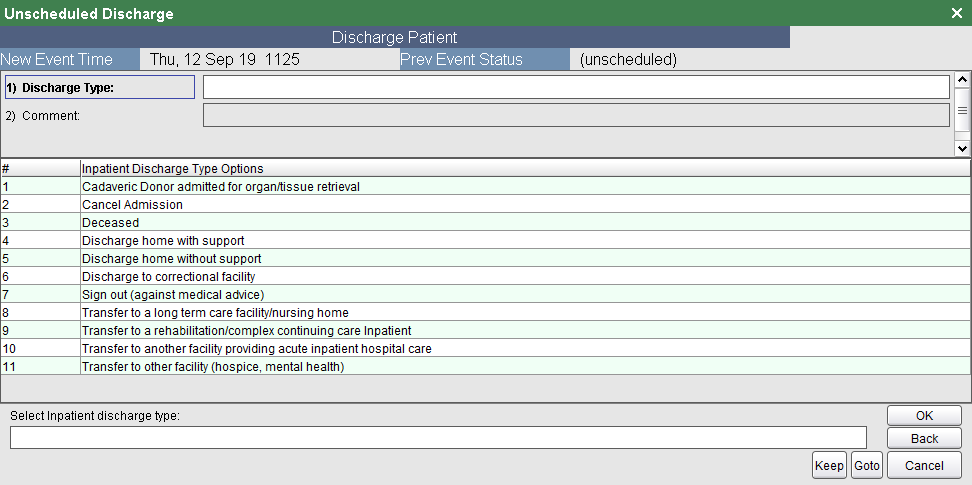This screenshot has width=972, height=485.
Task: Click the # column header
Action: [x=40, y=169]
